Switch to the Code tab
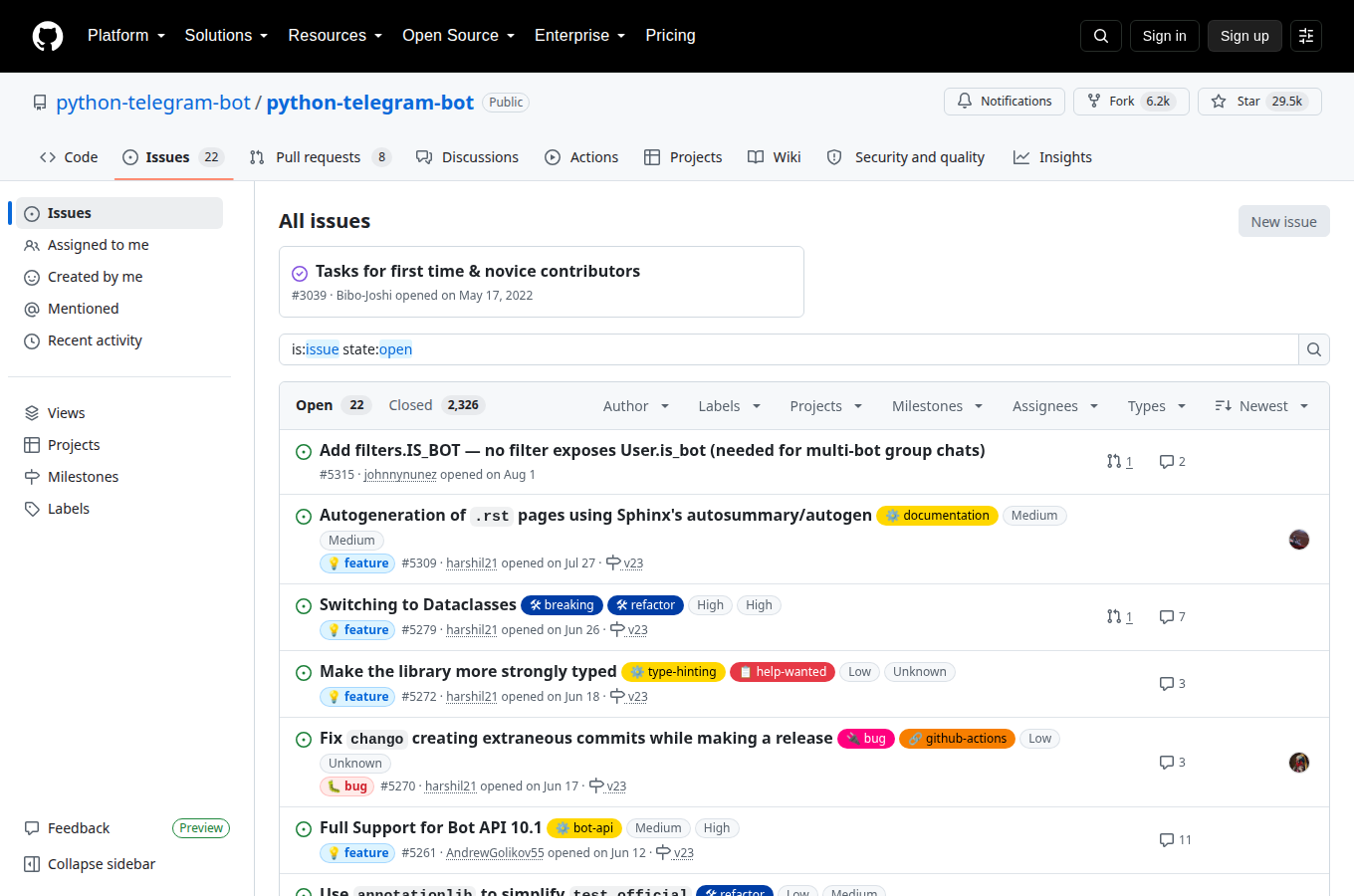The image size is (1354, 896). (69, 157)
